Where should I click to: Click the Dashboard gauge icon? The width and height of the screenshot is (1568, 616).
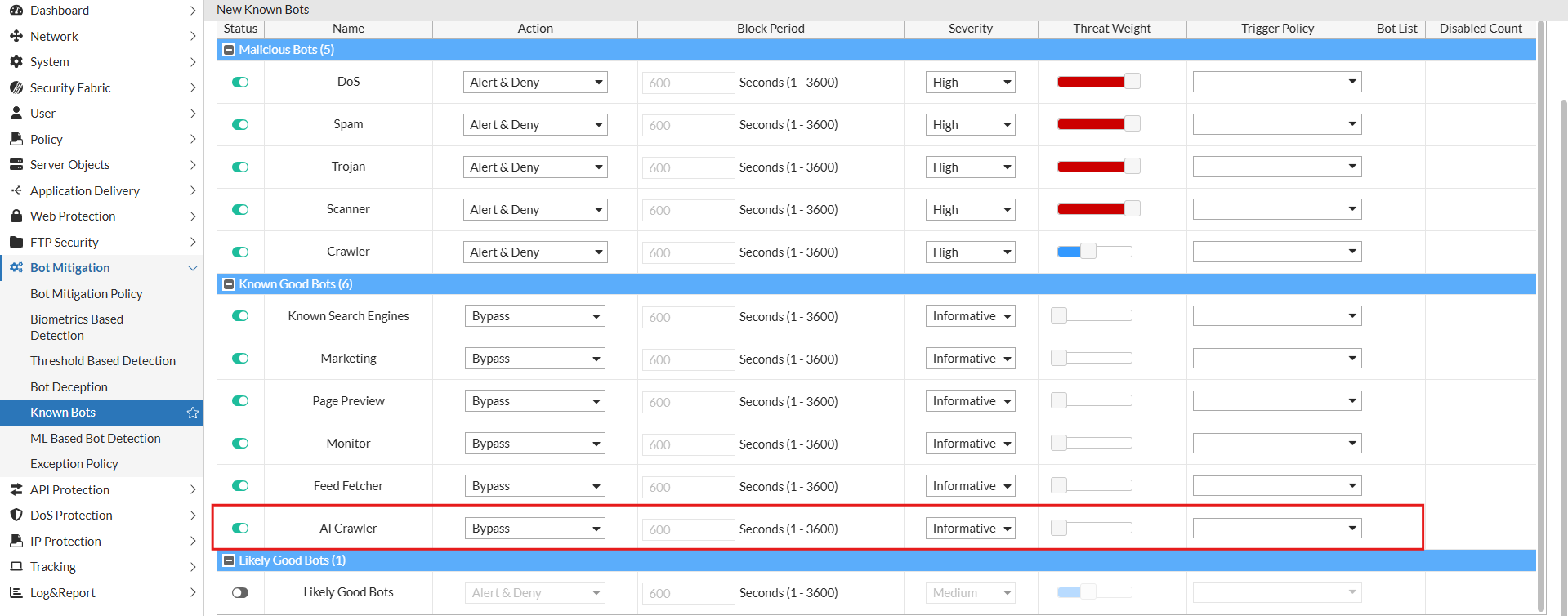16,11
